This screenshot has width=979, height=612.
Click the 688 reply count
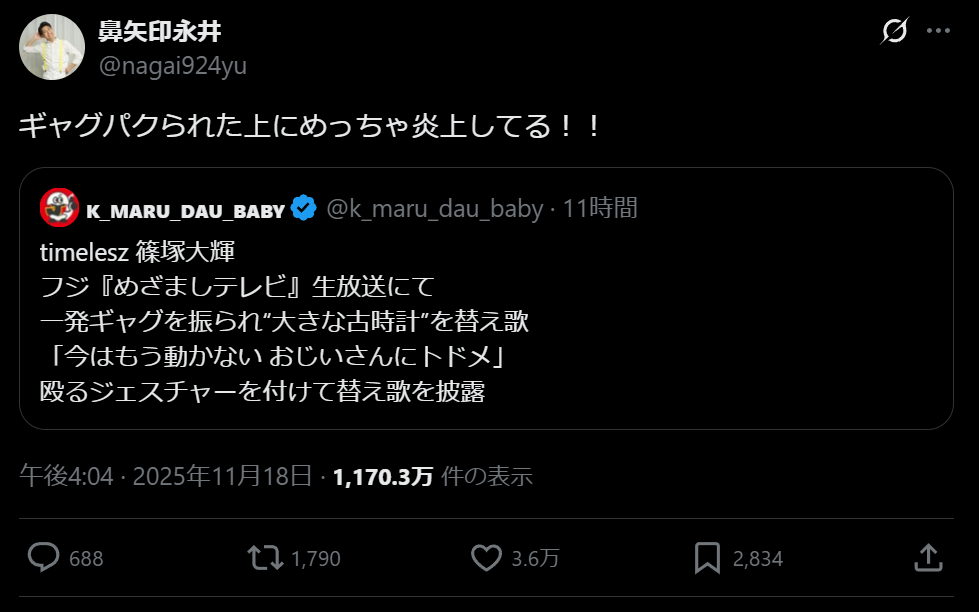tap(86, 559)
